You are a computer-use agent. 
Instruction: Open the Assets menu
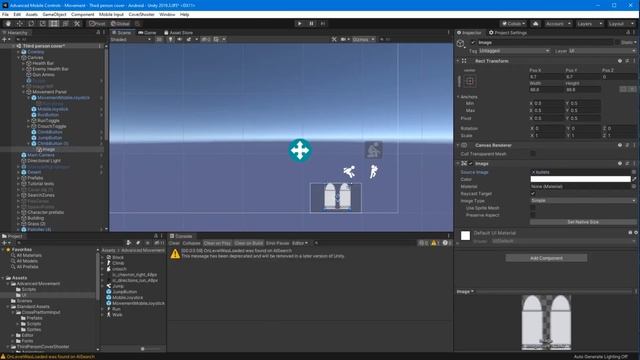click(31, 14)
